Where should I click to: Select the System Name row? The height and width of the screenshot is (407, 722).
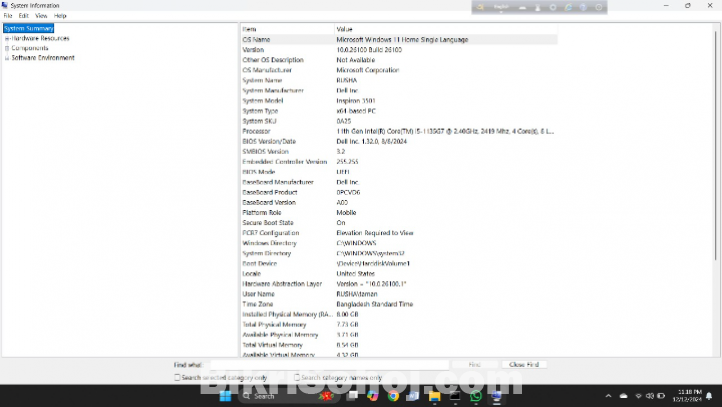click(399, 80)
